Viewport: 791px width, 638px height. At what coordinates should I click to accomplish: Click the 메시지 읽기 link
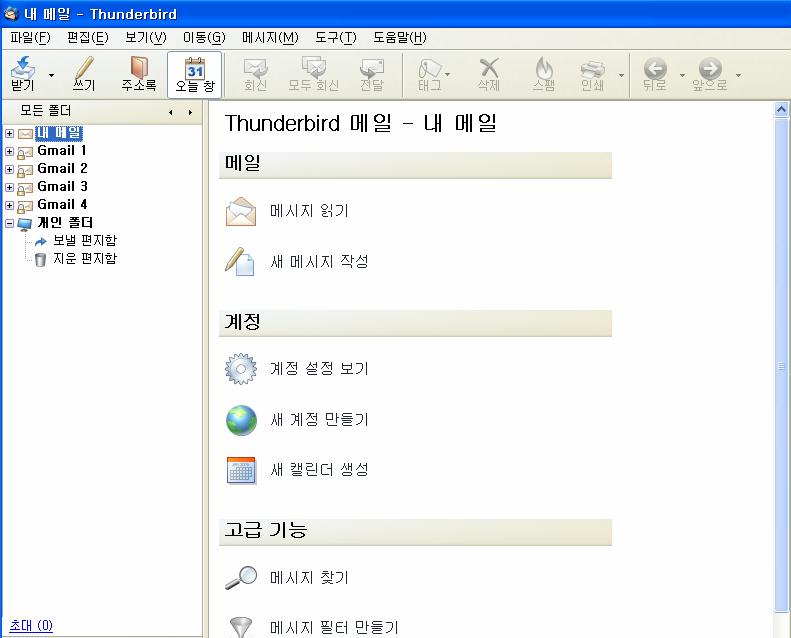309,211
